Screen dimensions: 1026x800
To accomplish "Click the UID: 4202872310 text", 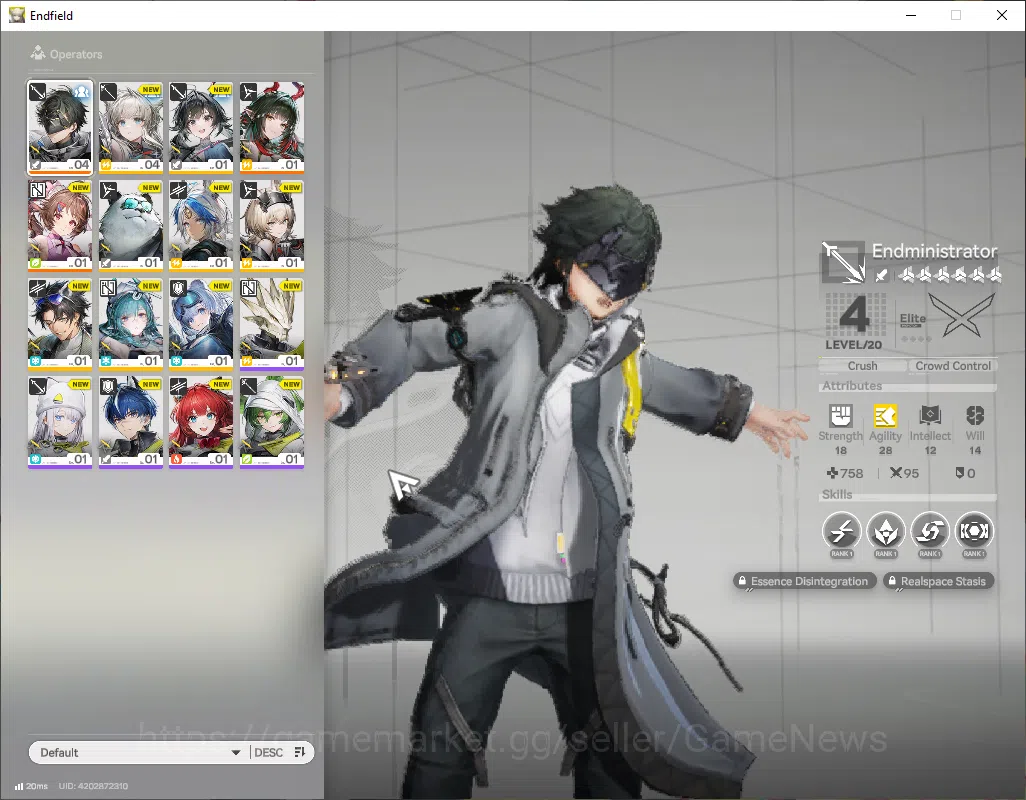I will [x=94, y=786].
